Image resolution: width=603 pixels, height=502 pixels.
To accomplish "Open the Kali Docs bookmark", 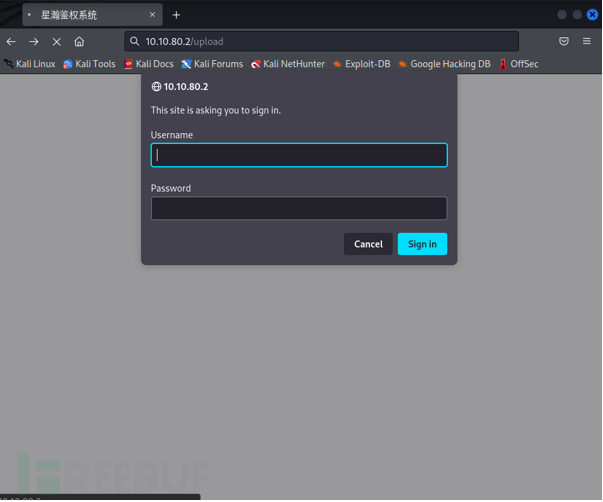I will (x=149, y=64).
